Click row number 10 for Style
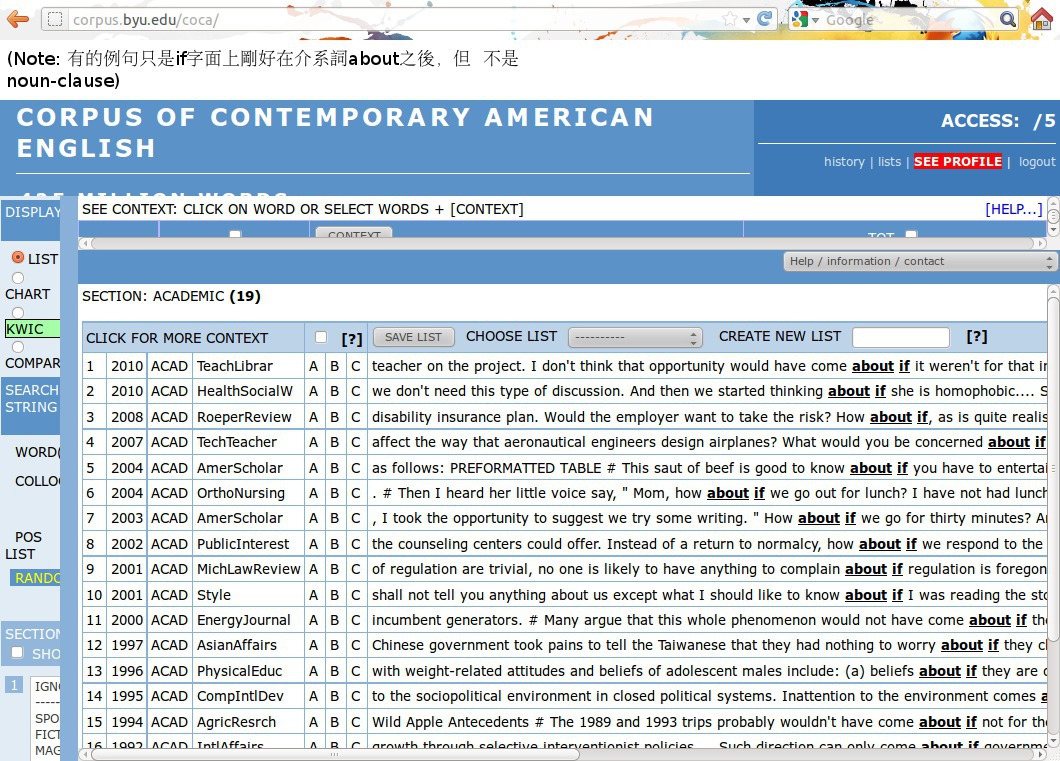Viewport: 1060px width, 761px height. click(94, 595)
